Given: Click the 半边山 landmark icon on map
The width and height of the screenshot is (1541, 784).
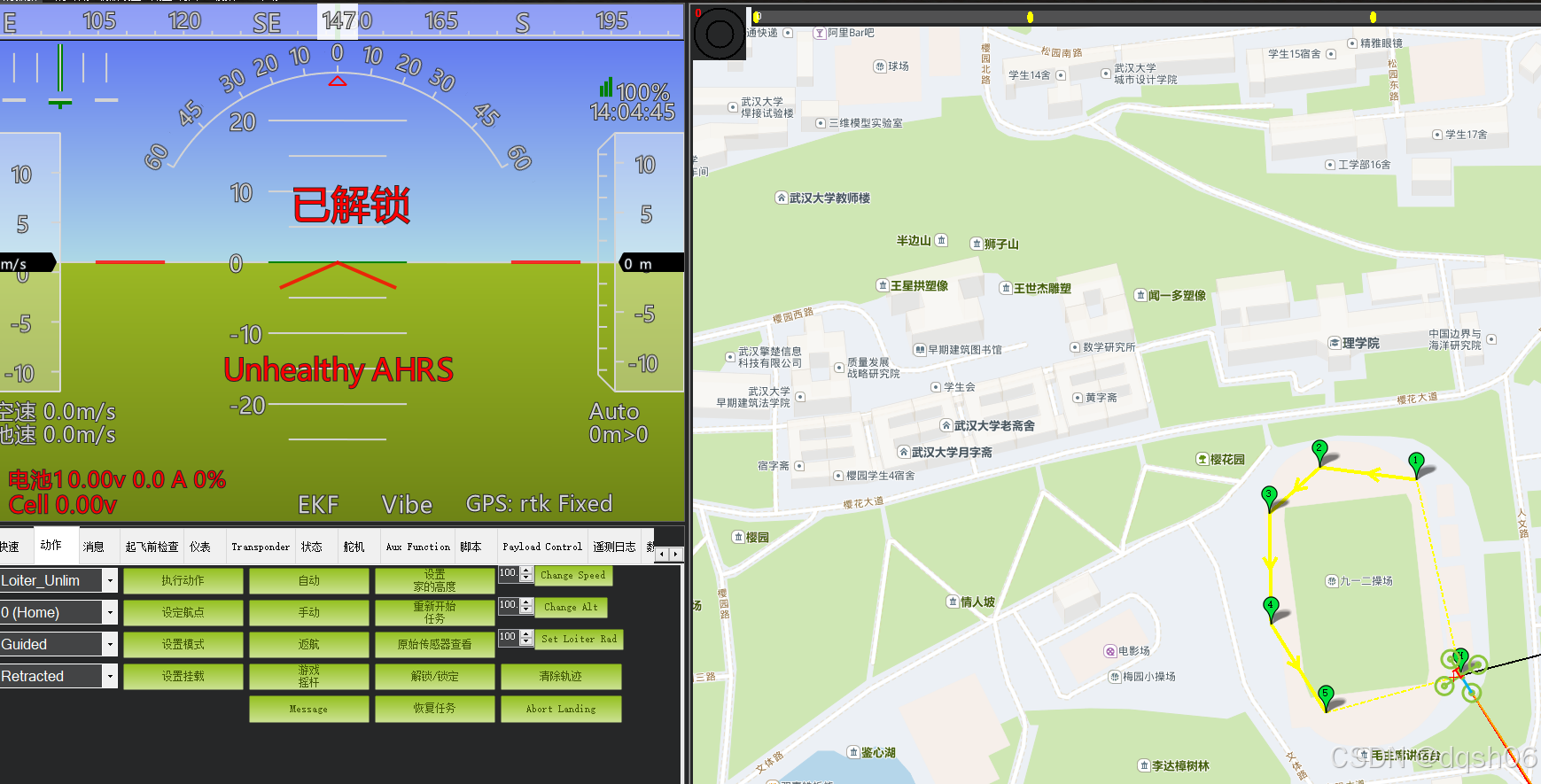Looking at the screenshot, I should tap(942, 240).
